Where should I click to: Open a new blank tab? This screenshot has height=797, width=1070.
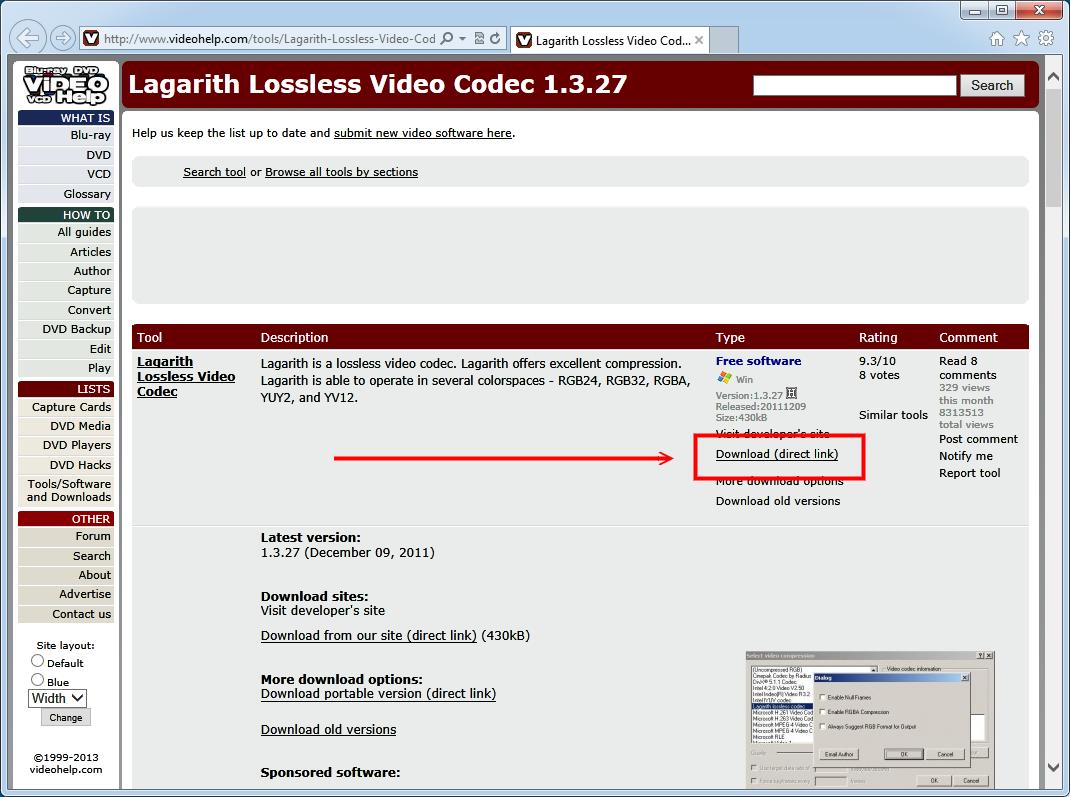(x=724, y=40)
